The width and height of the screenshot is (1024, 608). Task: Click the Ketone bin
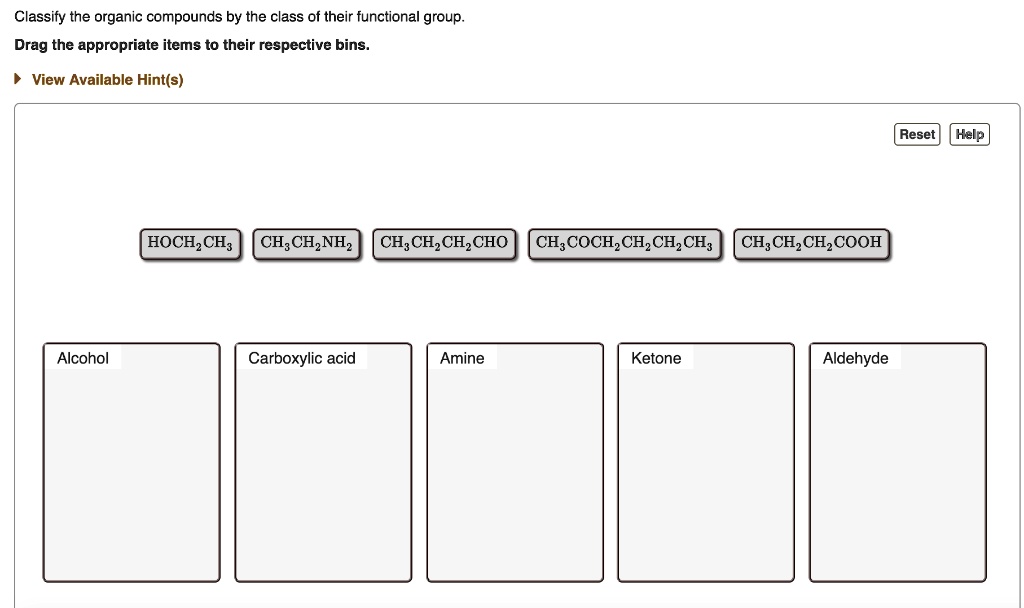tap(706, 470)
